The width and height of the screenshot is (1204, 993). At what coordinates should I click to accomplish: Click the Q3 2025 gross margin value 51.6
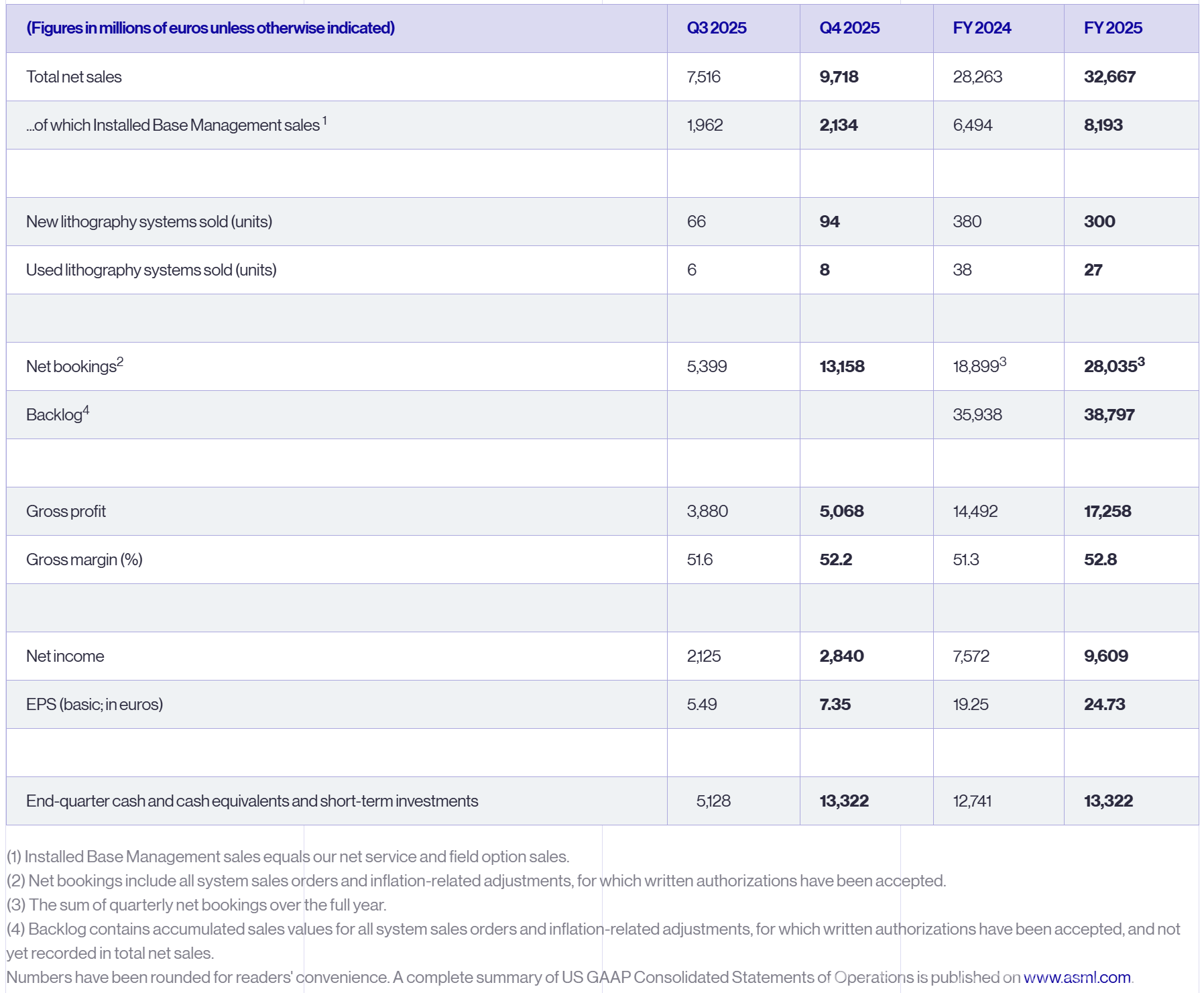699,560
